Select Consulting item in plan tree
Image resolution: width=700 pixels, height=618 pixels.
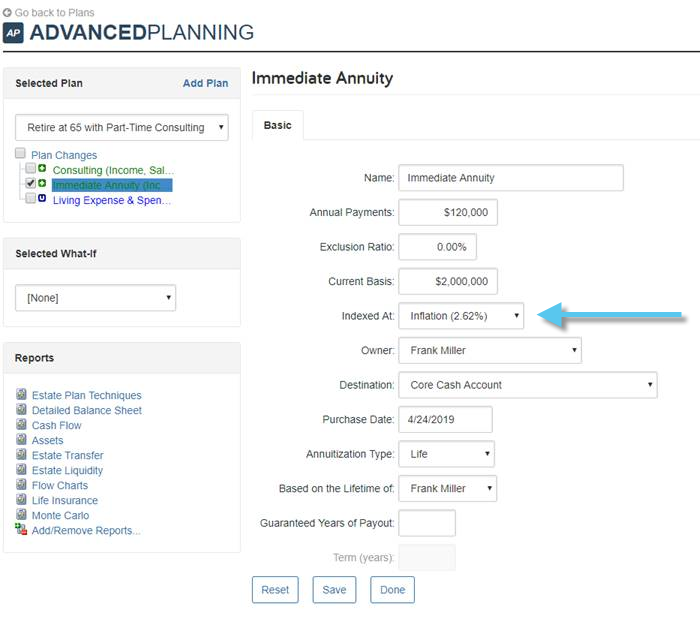point(113,170)
